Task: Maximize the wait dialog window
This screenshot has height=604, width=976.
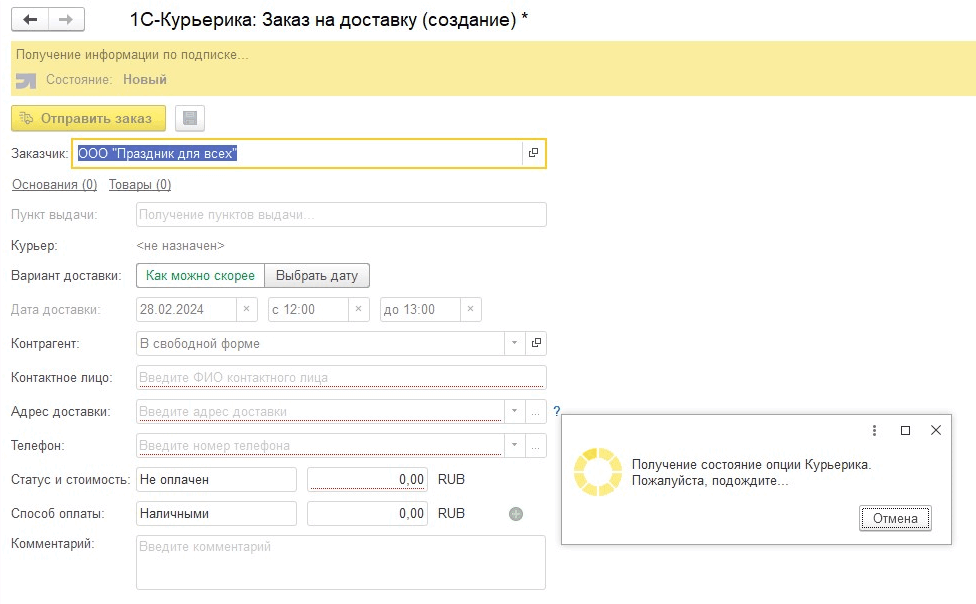Action: [906, 430]
